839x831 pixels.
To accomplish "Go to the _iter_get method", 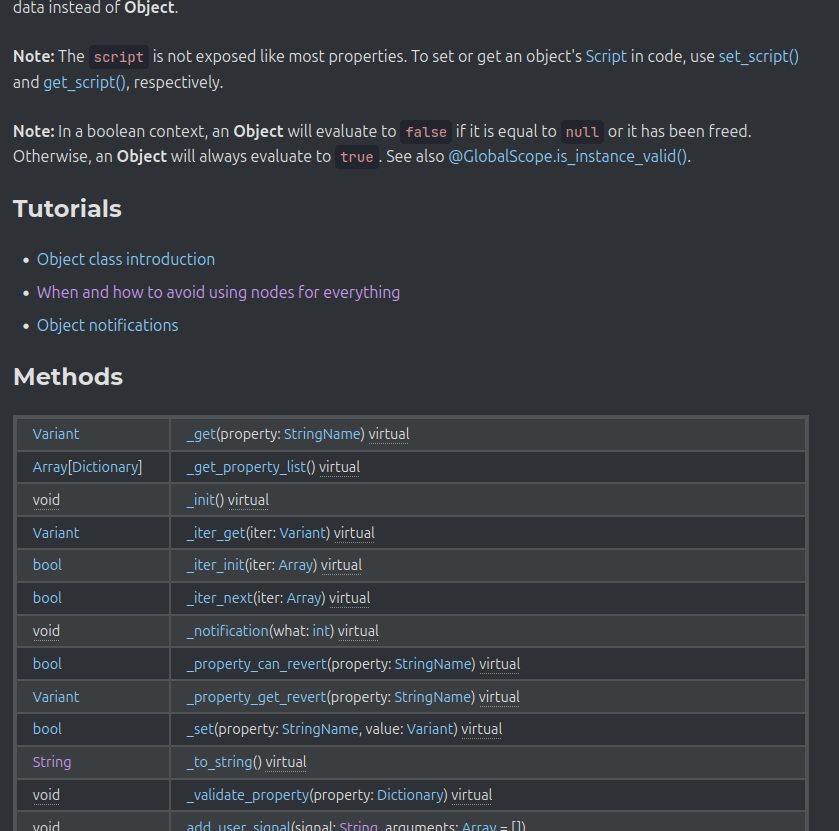I will point(216,533).
